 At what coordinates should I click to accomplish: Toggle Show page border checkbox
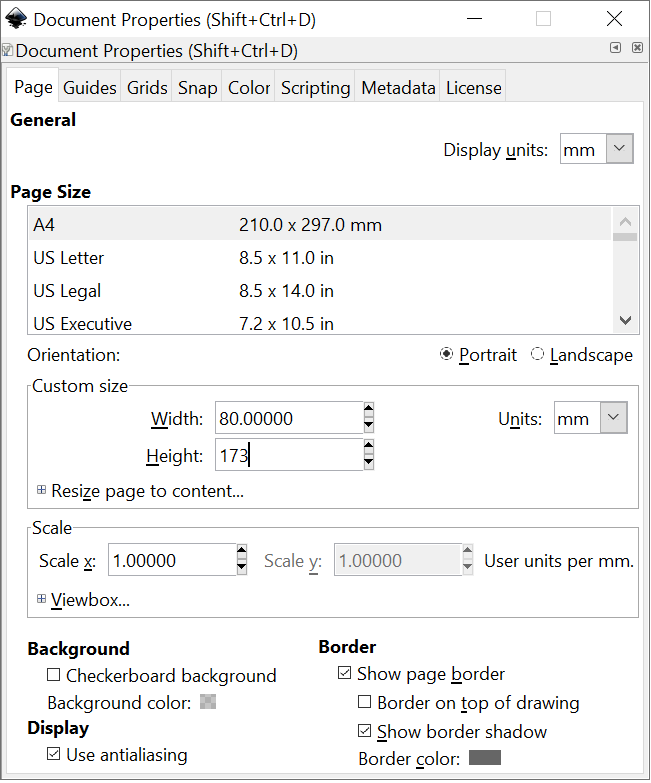[x=344, y=673]
